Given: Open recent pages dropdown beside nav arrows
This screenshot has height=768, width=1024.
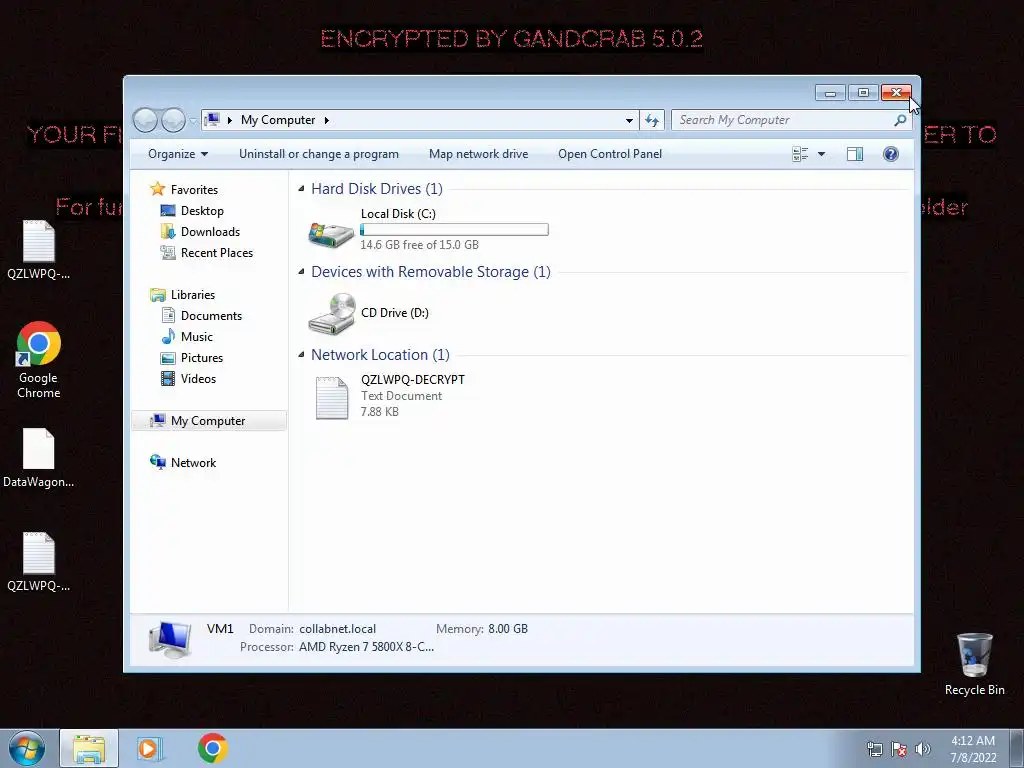Looking at the screenshot, I should tap(193, 121).
